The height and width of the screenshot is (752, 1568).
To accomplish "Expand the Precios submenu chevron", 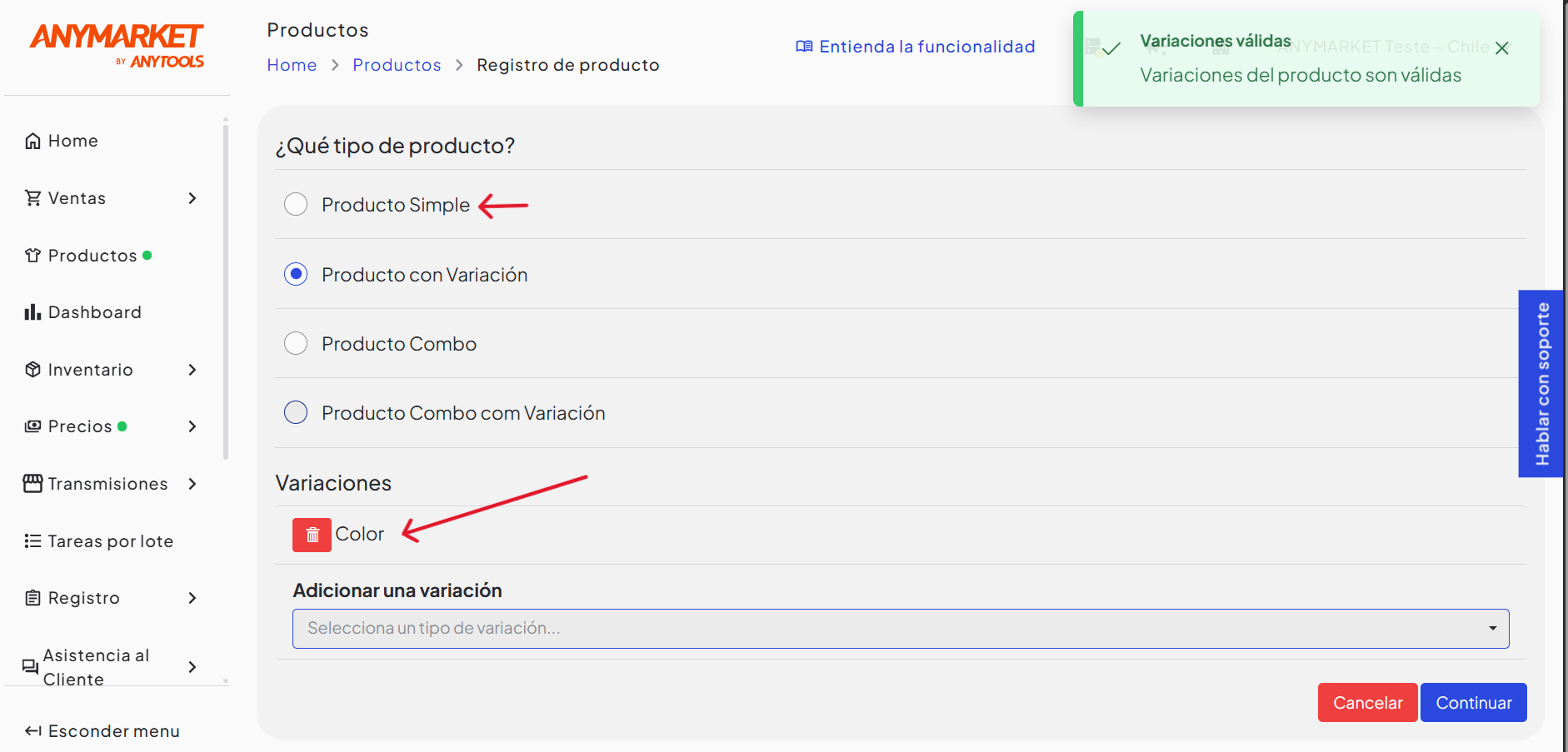I will (192, 426).
